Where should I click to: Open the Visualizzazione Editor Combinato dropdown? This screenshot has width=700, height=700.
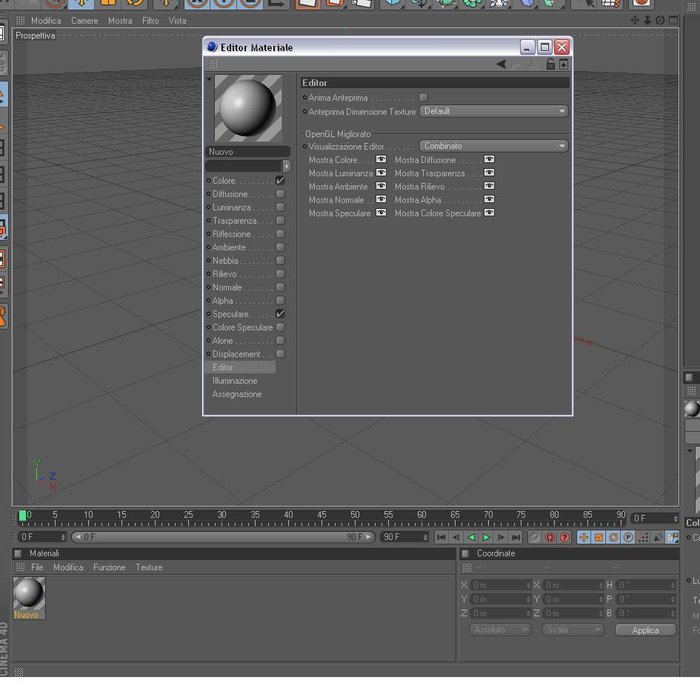coord(494,146)
